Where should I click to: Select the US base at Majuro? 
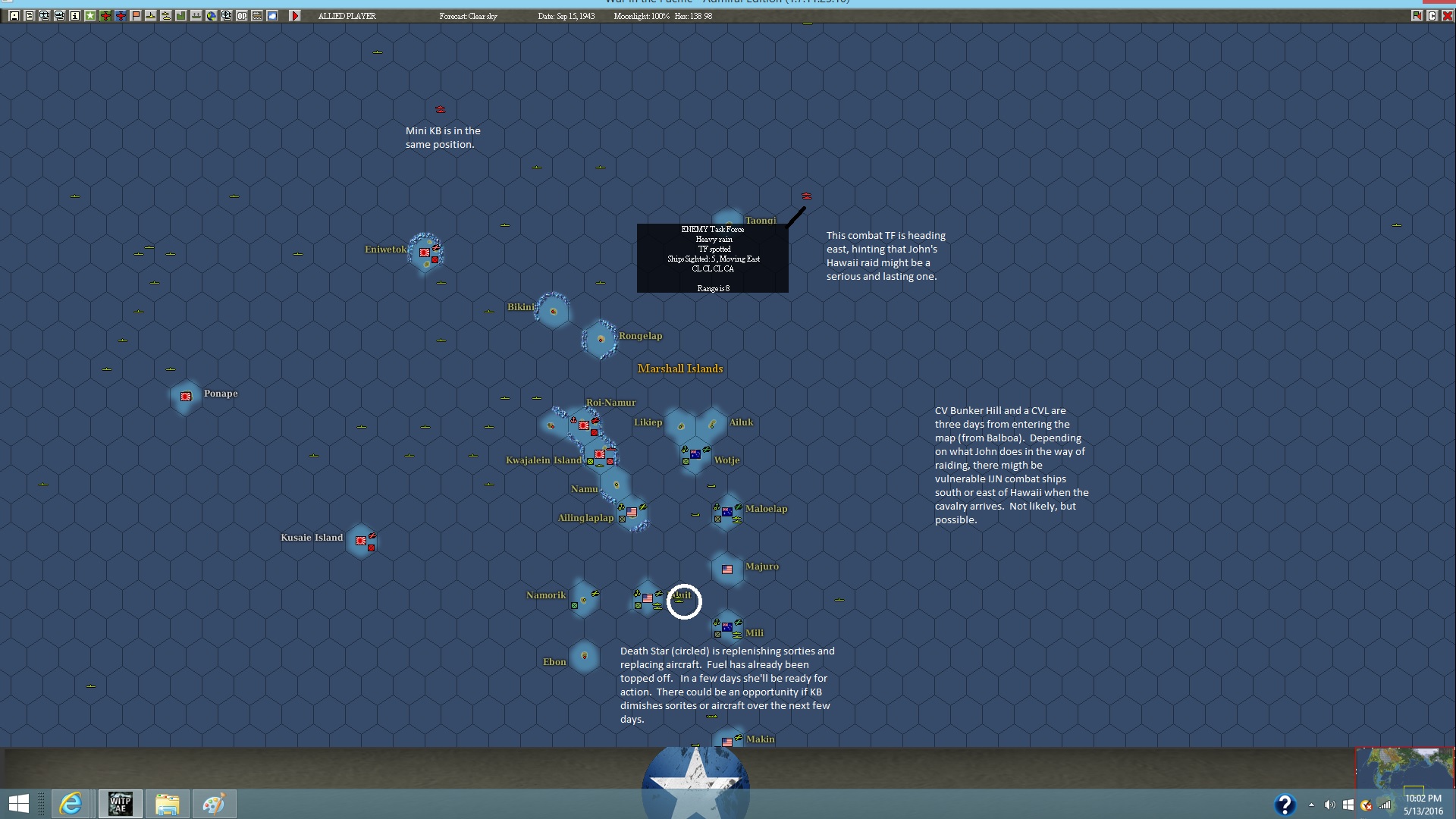click(x=727, y=569)
